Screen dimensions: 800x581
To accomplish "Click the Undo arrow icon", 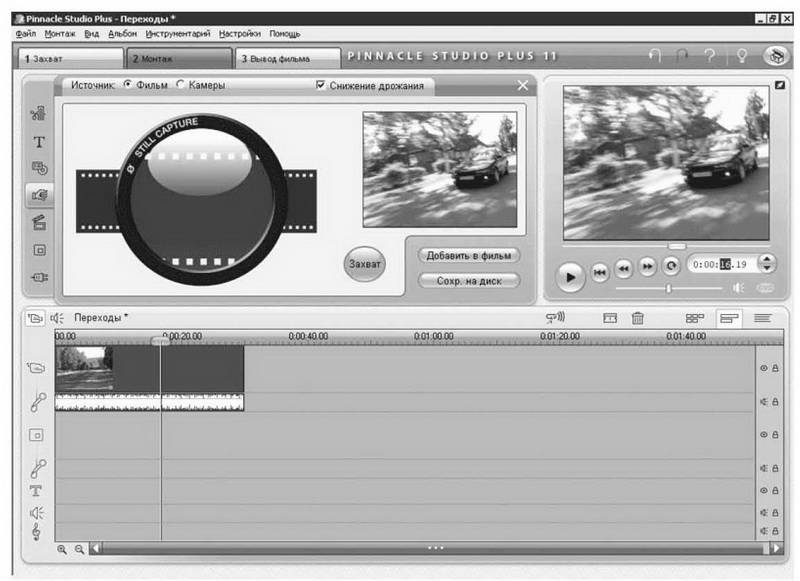I will [x=655, y=55].
